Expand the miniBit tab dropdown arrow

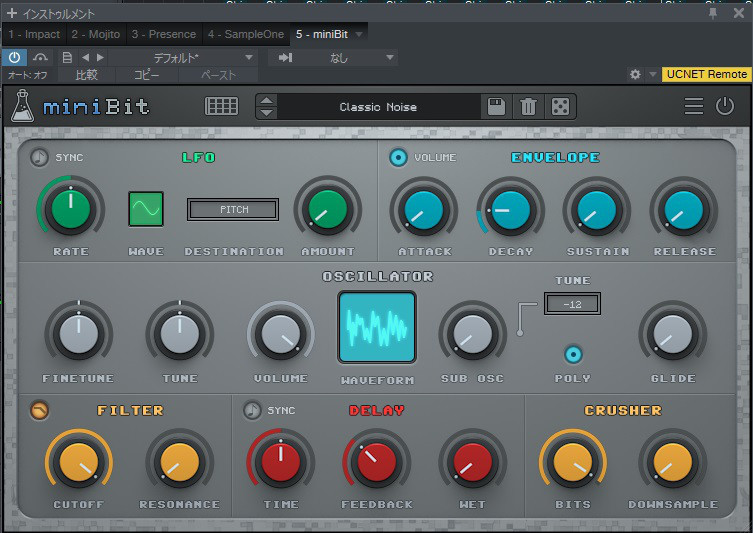(x=359, y=35)
